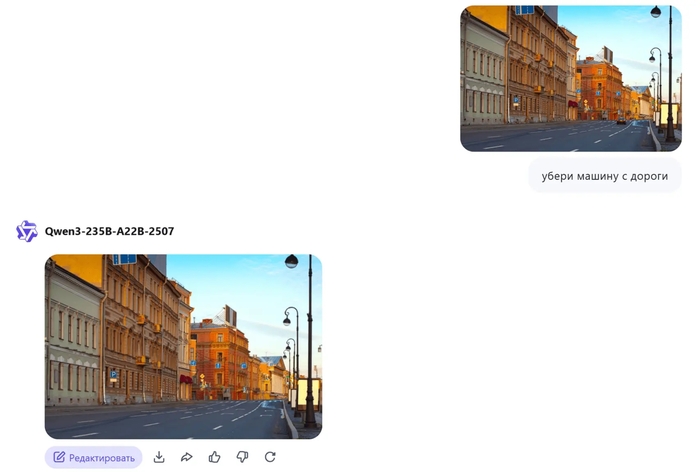Click the orange building in generated image
The height and width of the screenshot is (475, 700).
(220, 360)
